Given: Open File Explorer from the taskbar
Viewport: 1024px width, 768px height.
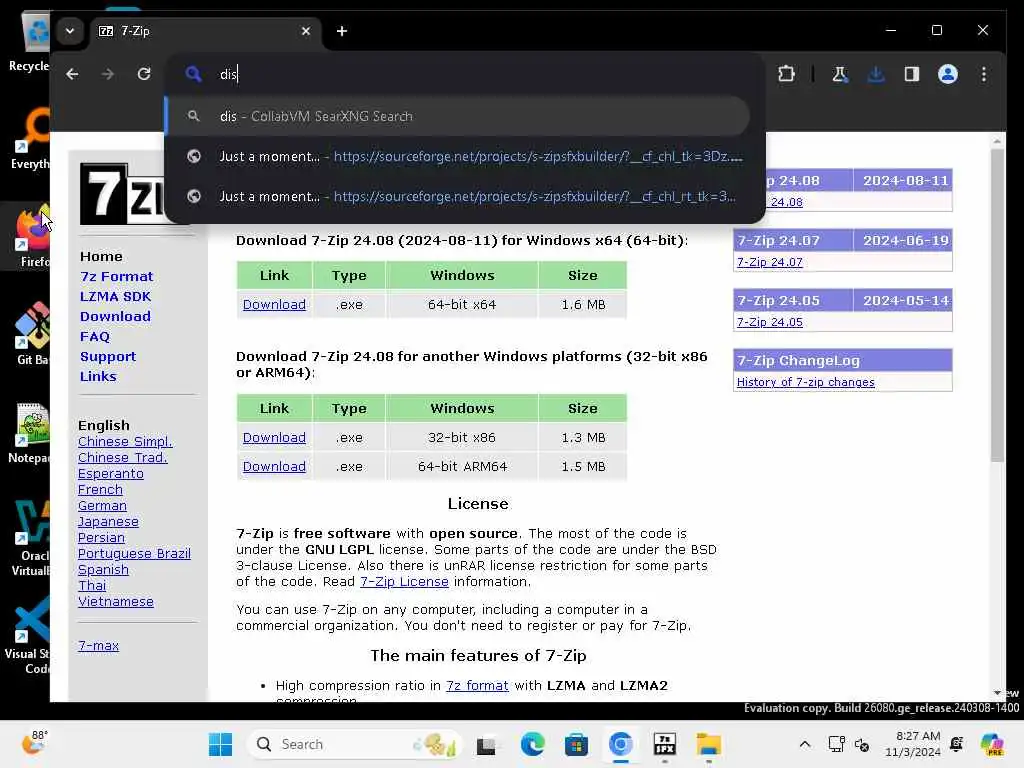Looking at the screenshot, I should (x=708, y=744).
